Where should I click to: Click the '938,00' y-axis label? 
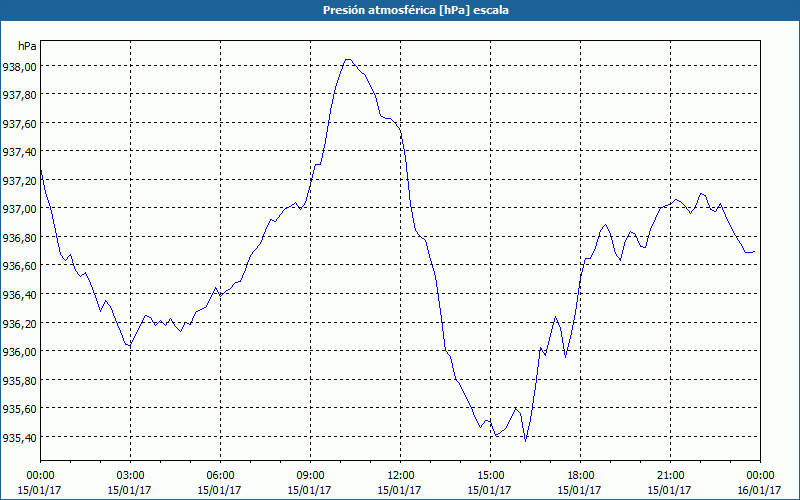(x=18, y=66)
